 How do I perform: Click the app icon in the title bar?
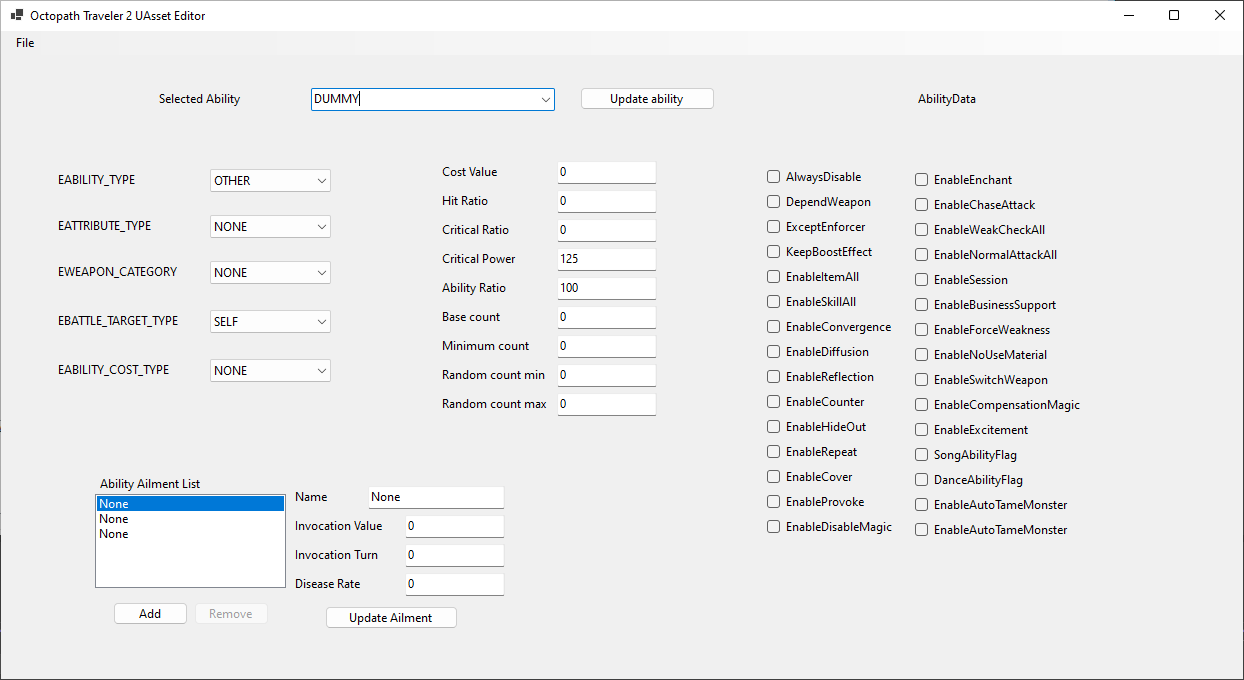17,16
